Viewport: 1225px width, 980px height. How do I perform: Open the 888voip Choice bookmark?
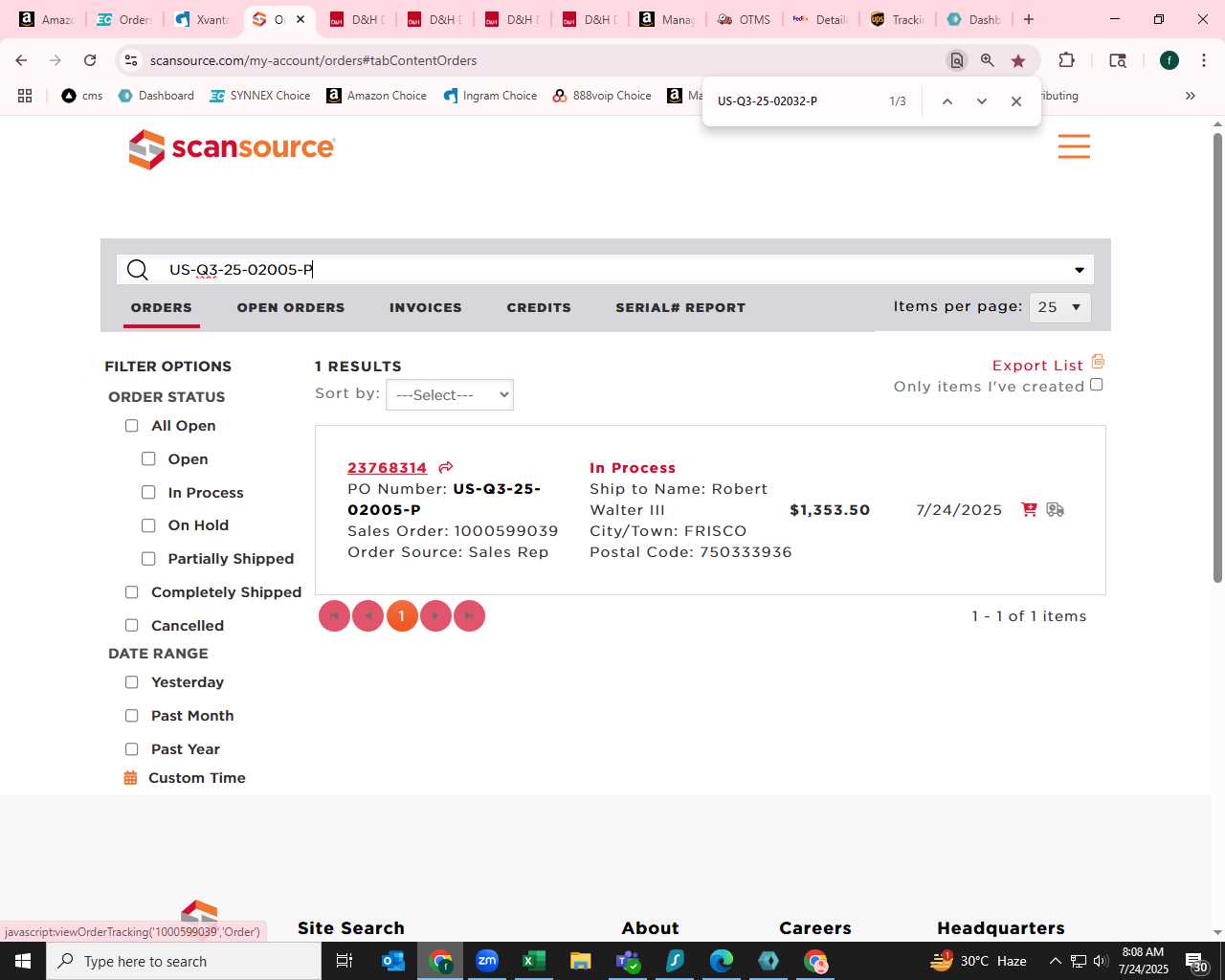(602, 96)
